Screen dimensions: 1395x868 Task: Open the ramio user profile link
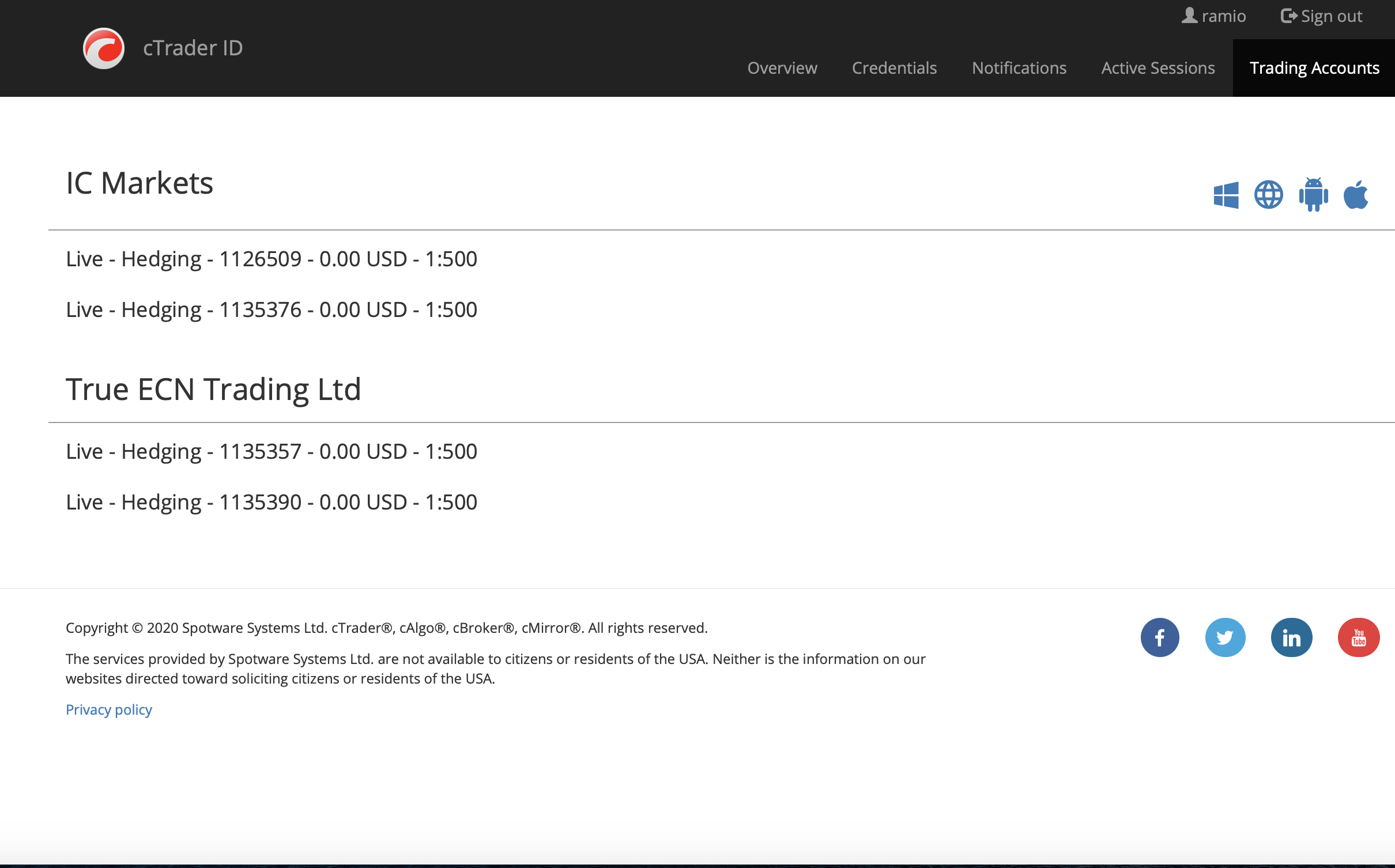1214,16
